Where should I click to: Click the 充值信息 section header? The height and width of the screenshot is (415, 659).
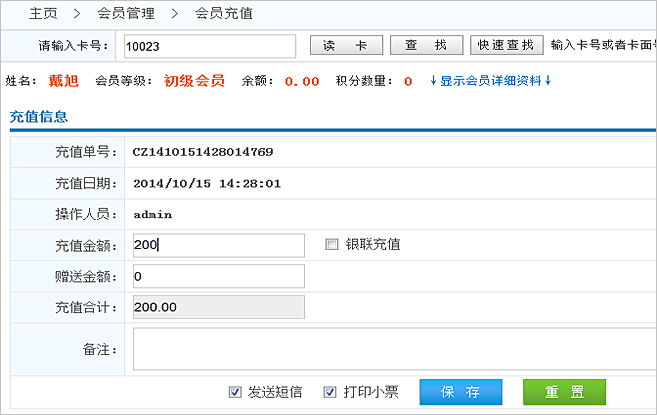(x=39, y=117)
